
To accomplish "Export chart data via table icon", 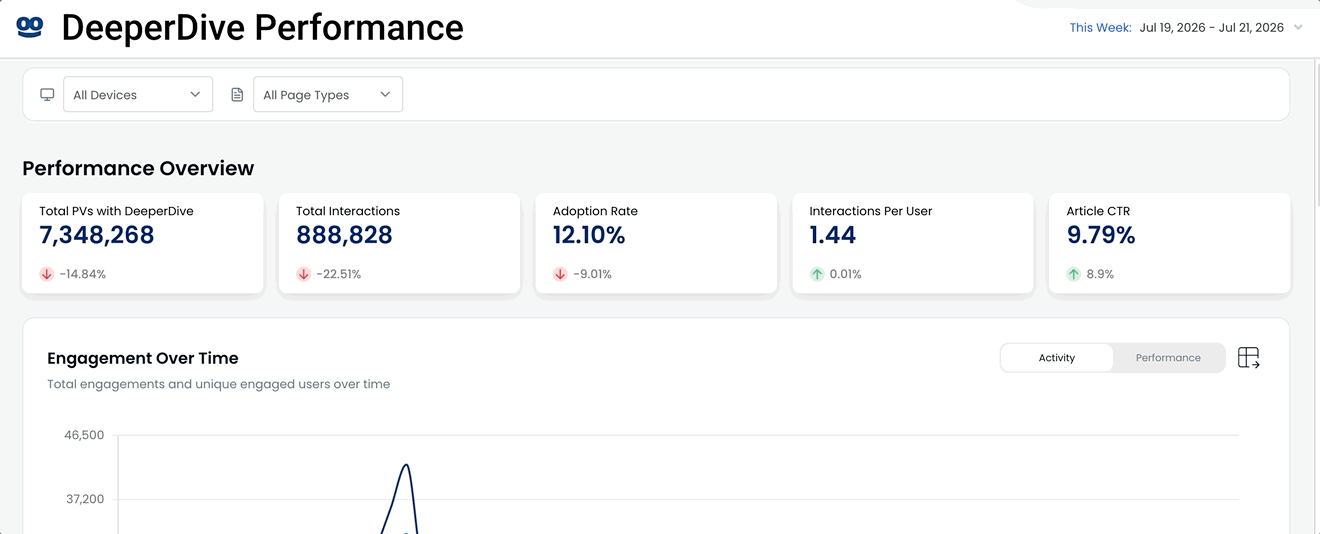I will point(1248,358).
